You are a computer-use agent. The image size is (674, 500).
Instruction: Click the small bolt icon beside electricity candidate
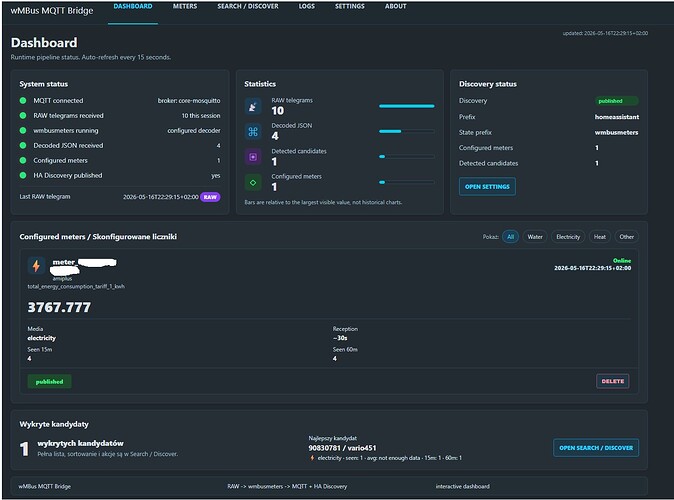pos(312,458)
